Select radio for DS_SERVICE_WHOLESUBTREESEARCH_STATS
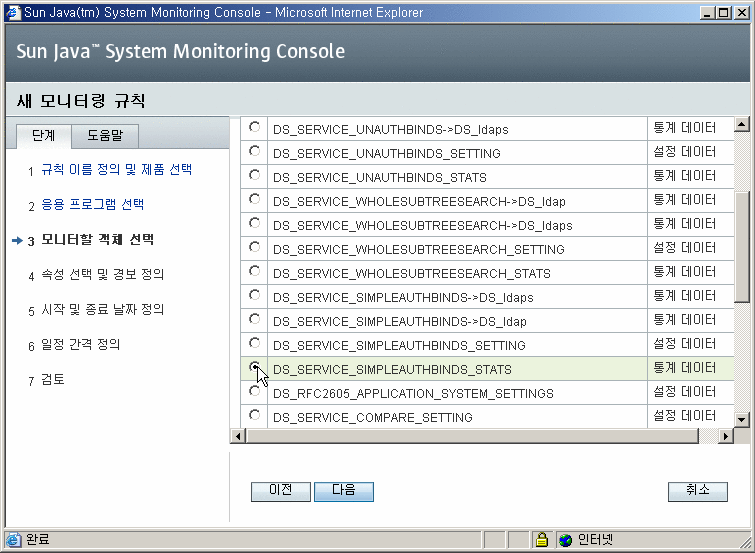The width and height of the screenshot is (755, 553). 254,271
